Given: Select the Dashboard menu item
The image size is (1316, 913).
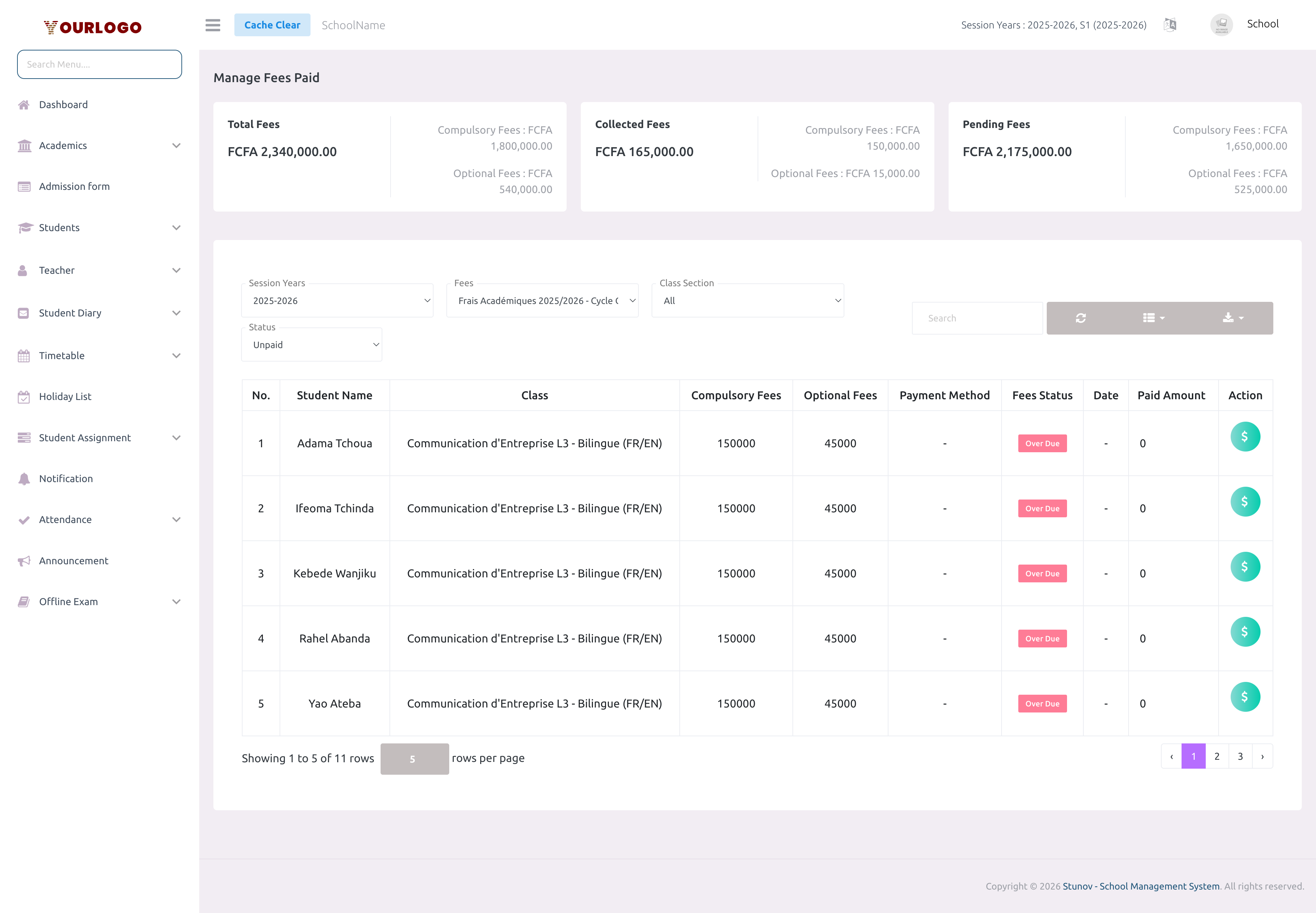Looking at the screenshot, I should point(64,104).
